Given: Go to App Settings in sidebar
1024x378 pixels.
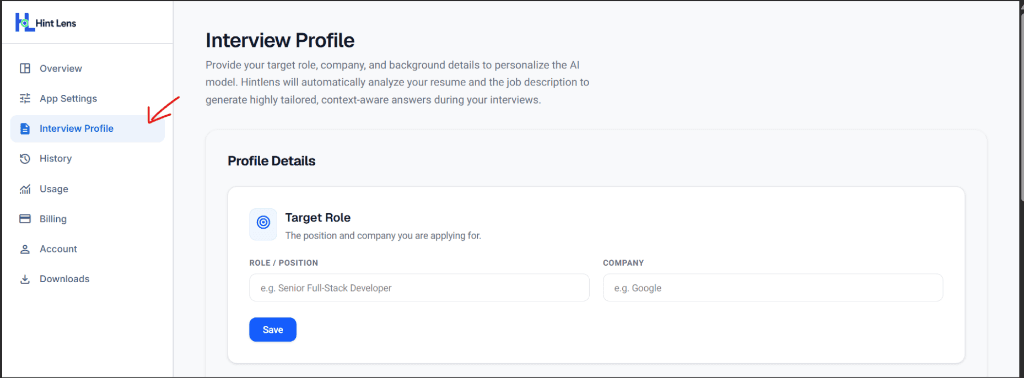Looking at the screenshot, I should (88, 99).
